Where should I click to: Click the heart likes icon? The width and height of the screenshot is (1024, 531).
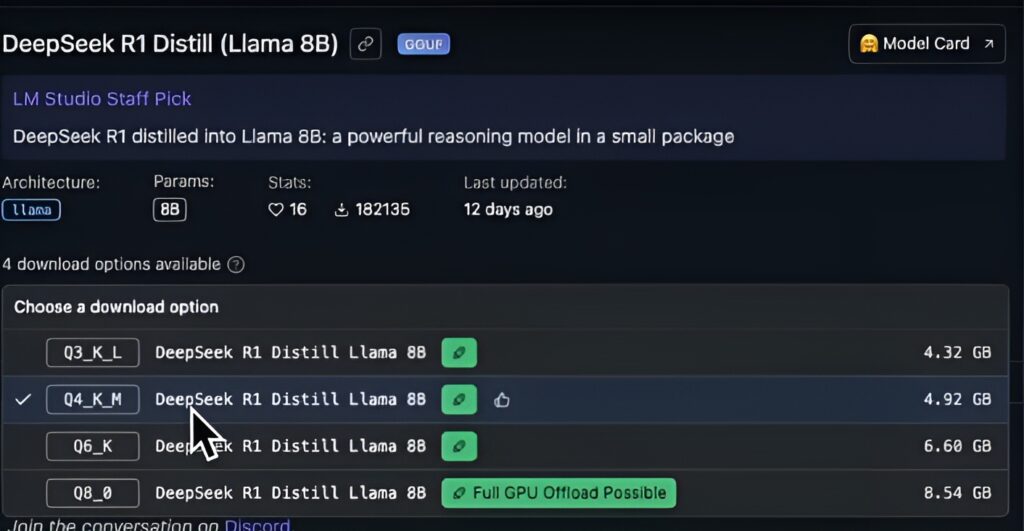(277, 210)
